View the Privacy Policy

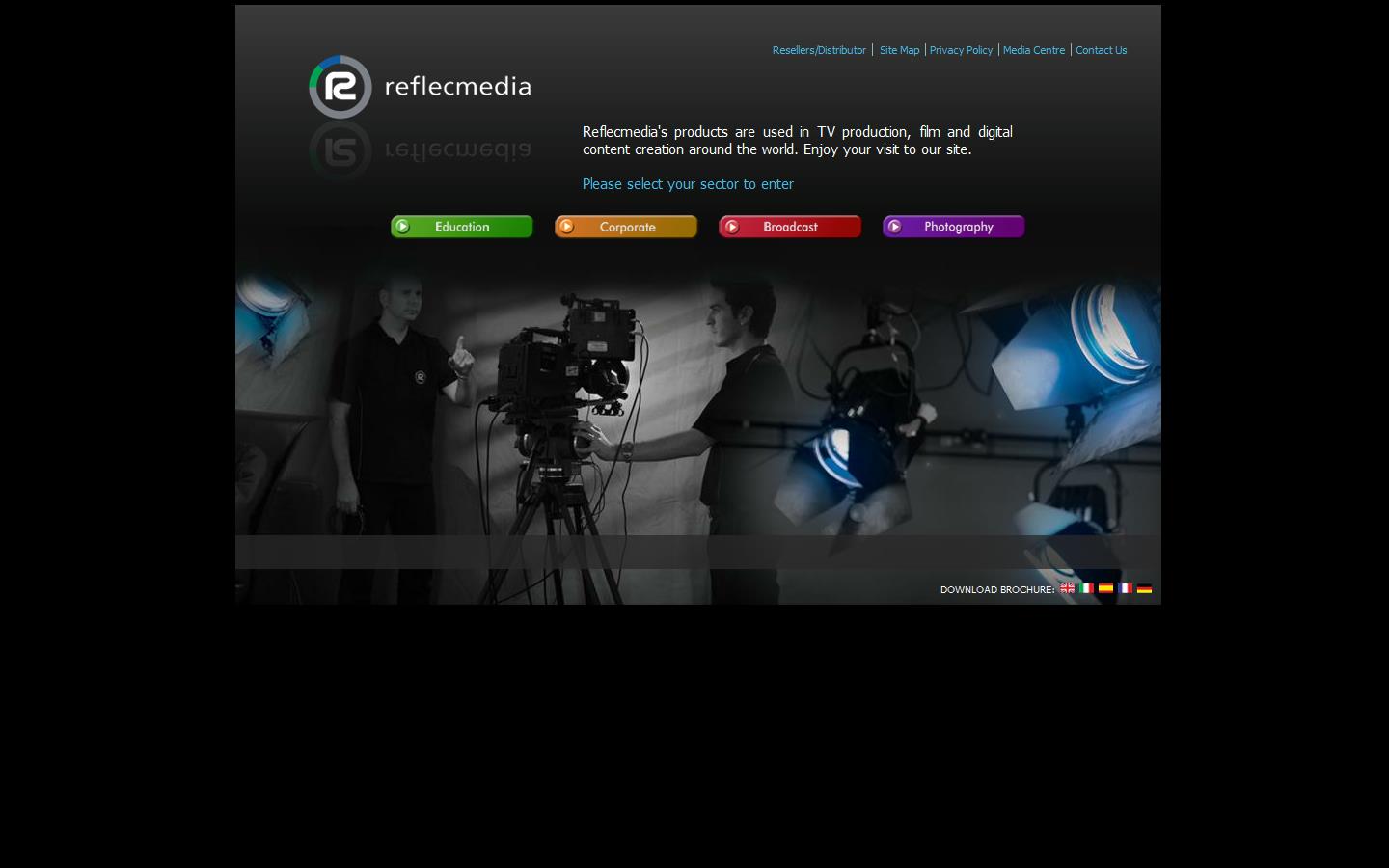click(x=961, y=50)
